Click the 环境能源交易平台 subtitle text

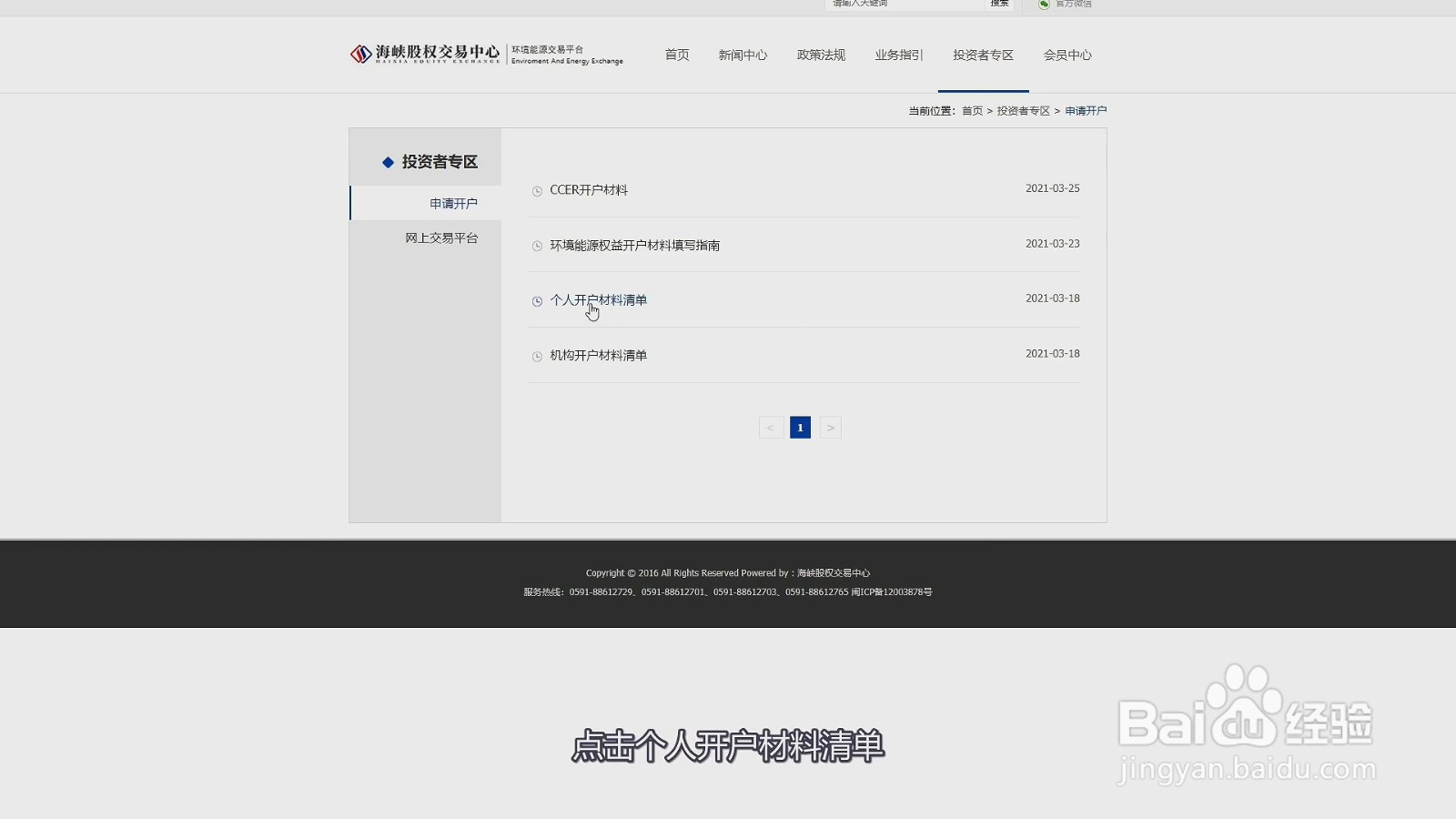point(547,49)
